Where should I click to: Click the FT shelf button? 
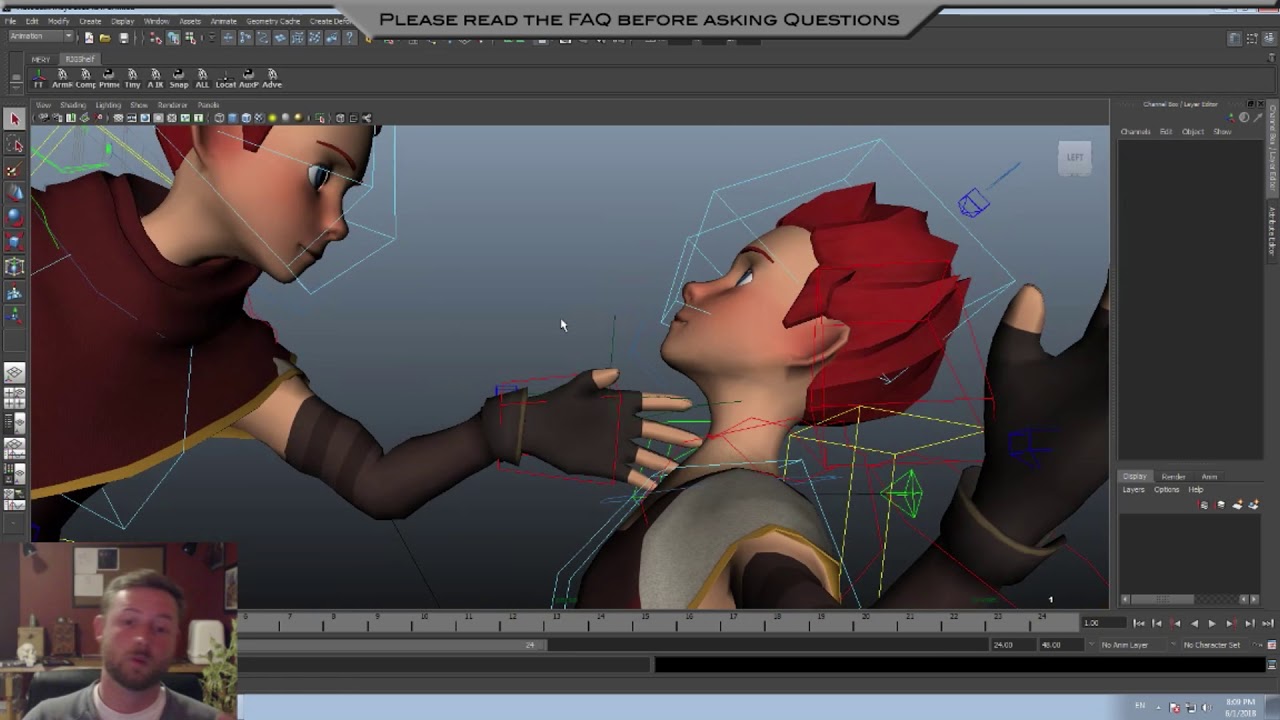39,78
